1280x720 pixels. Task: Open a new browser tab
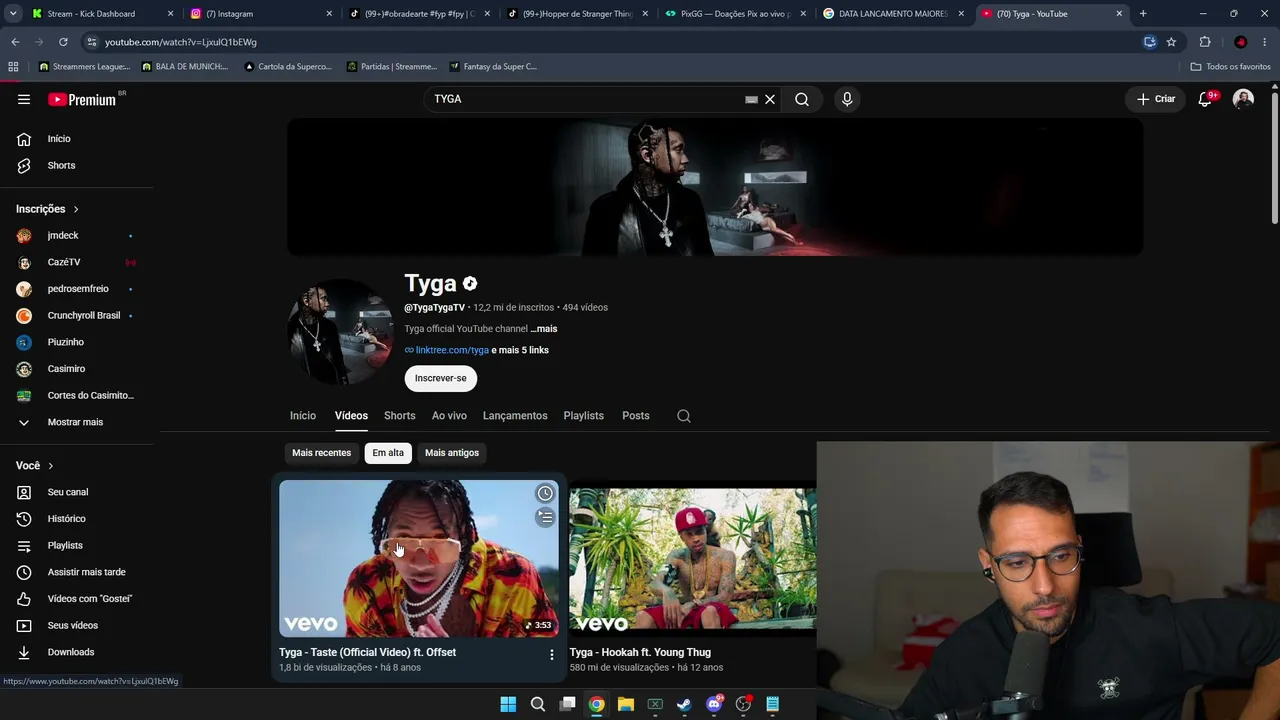[1143, 14]
